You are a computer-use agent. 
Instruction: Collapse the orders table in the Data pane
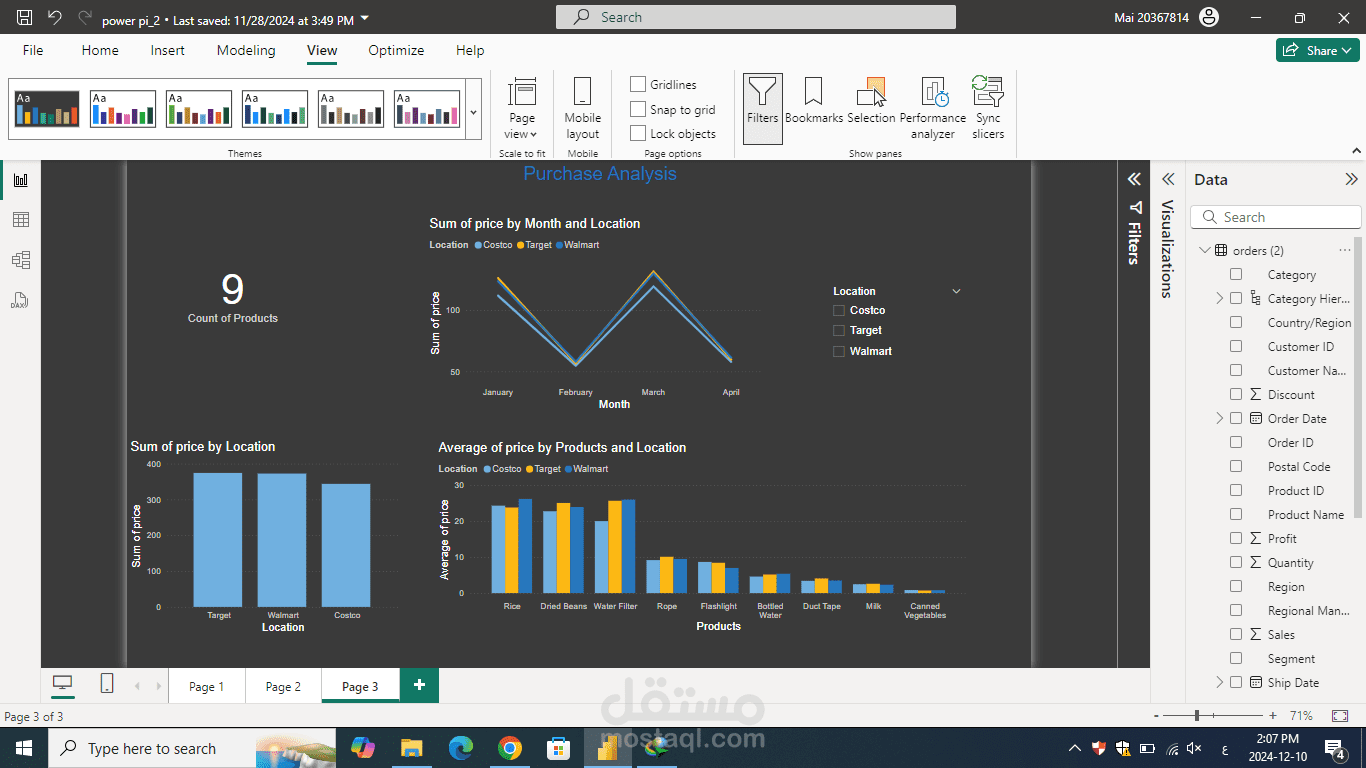coord(1204,250)
